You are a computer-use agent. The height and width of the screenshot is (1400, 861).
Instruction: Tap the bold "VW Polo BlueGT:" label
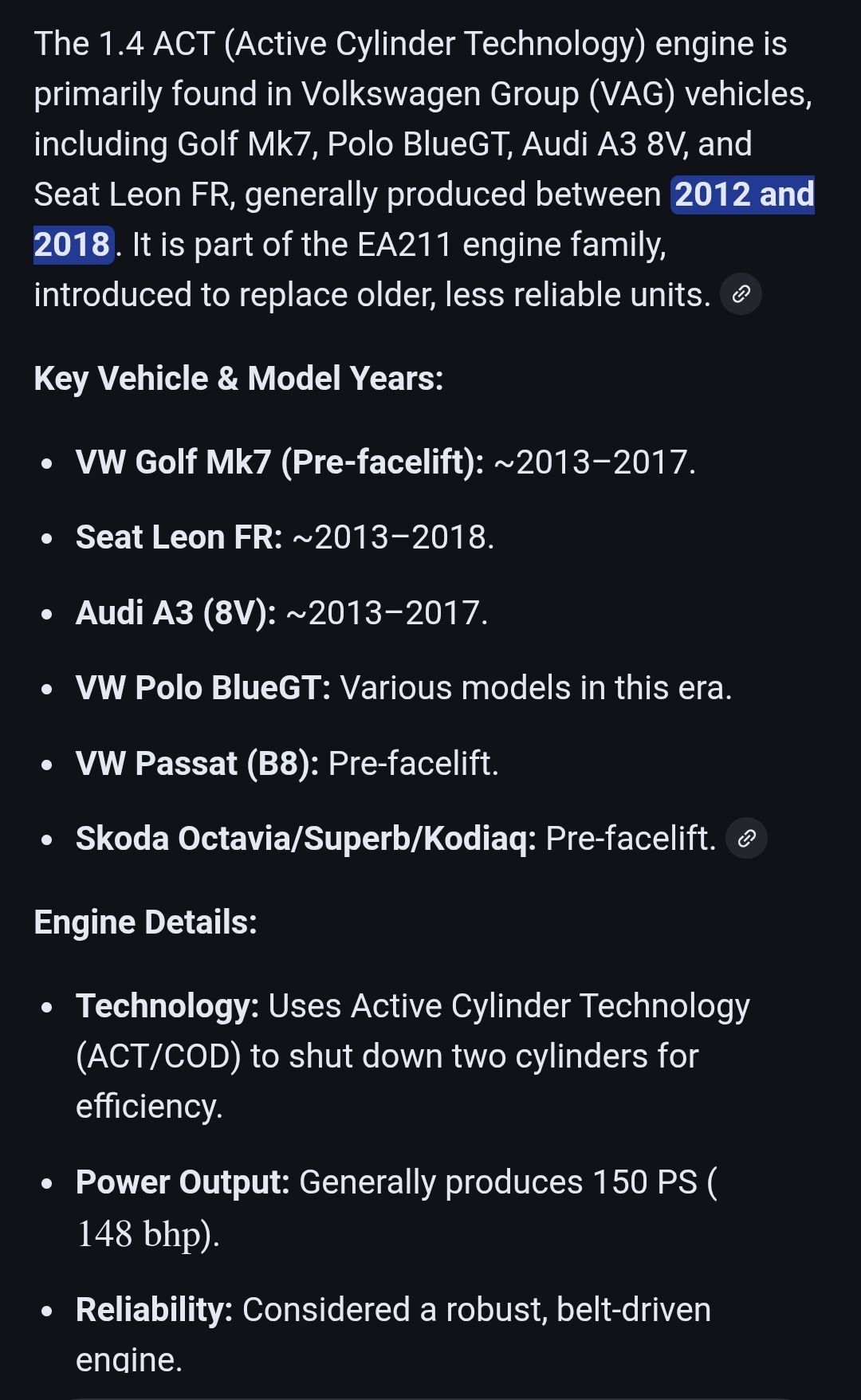[x=202, y=687]
